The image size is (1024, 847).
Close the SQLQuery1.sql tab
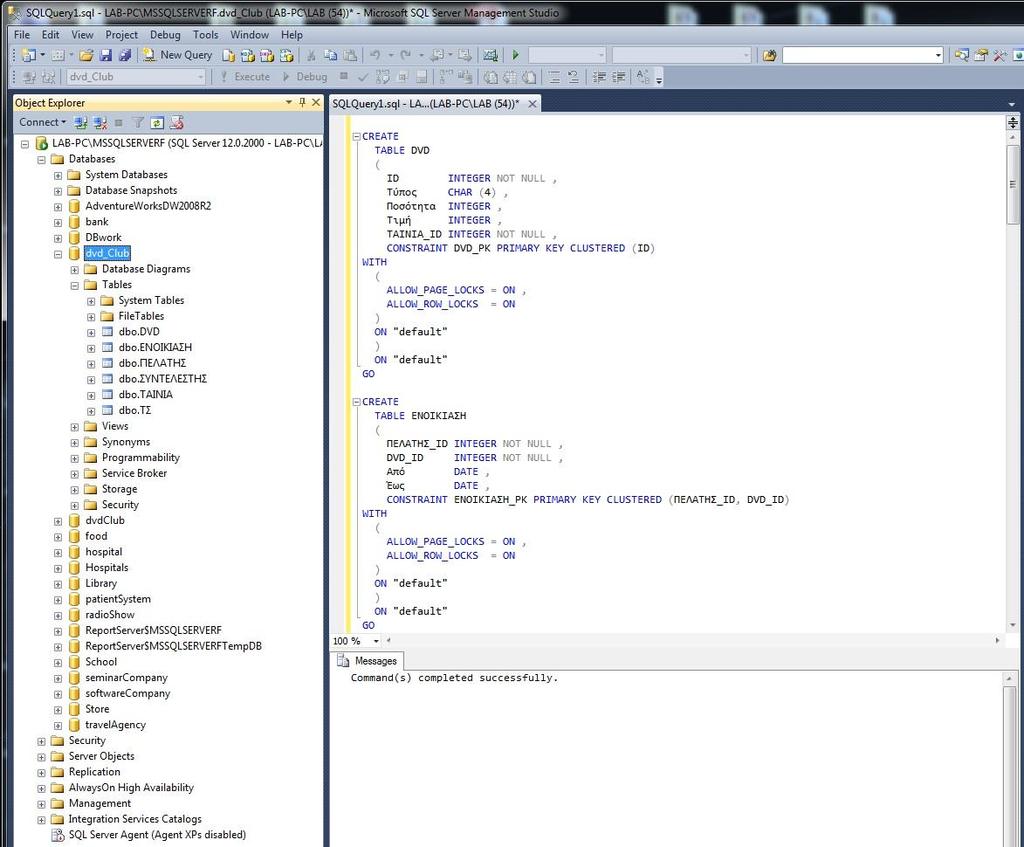click(x=532, y=104)
